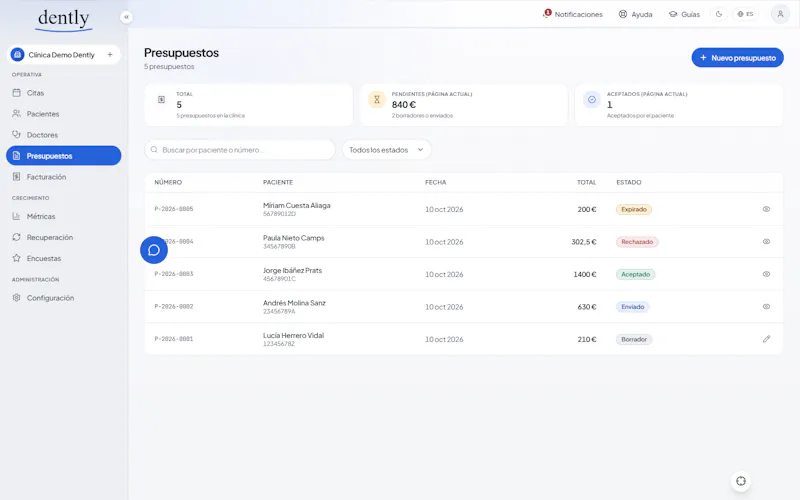Open Métricas section
The image size is (800, 500).
[64, 216]
